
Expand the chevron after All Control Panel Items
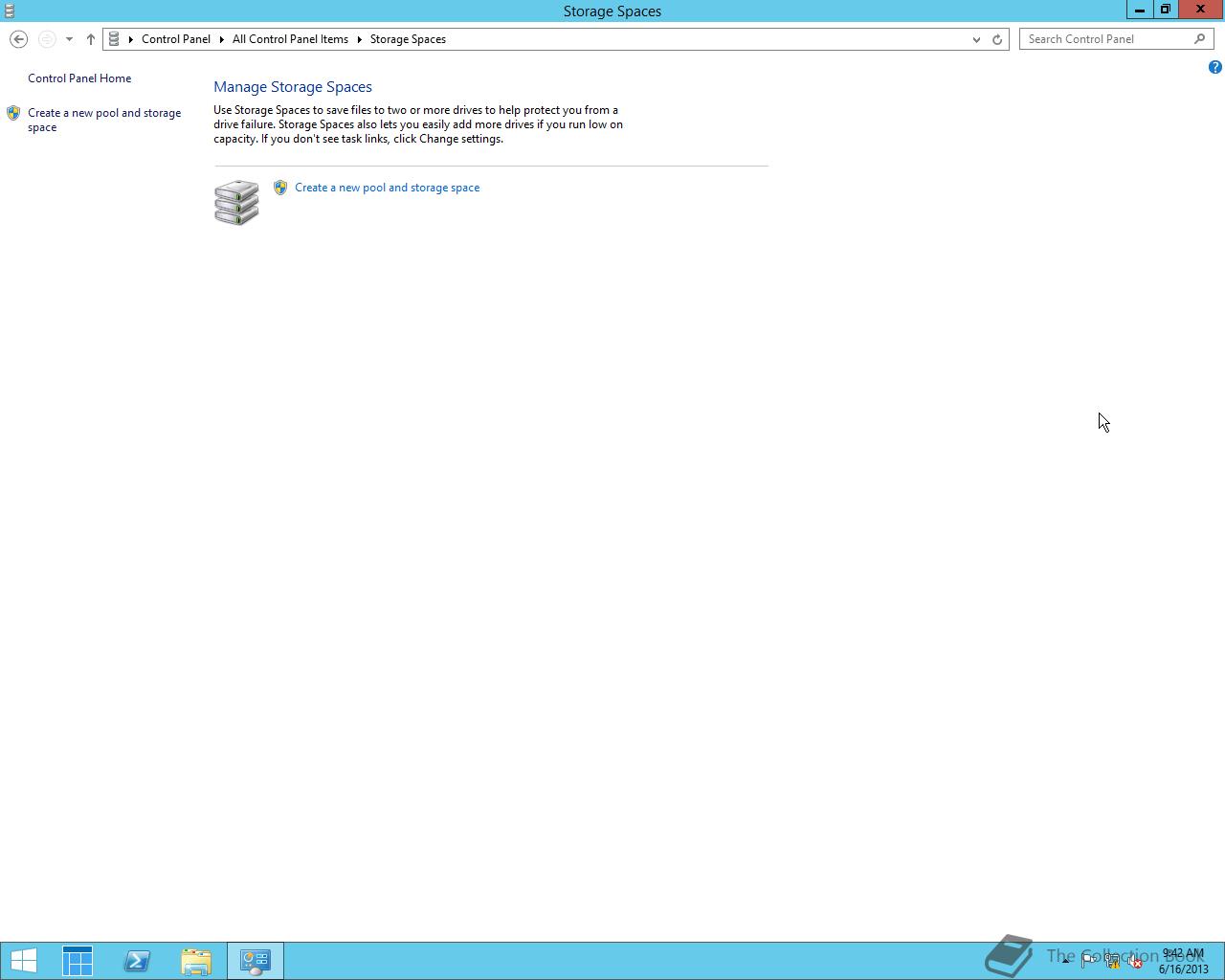coord(360,39)
